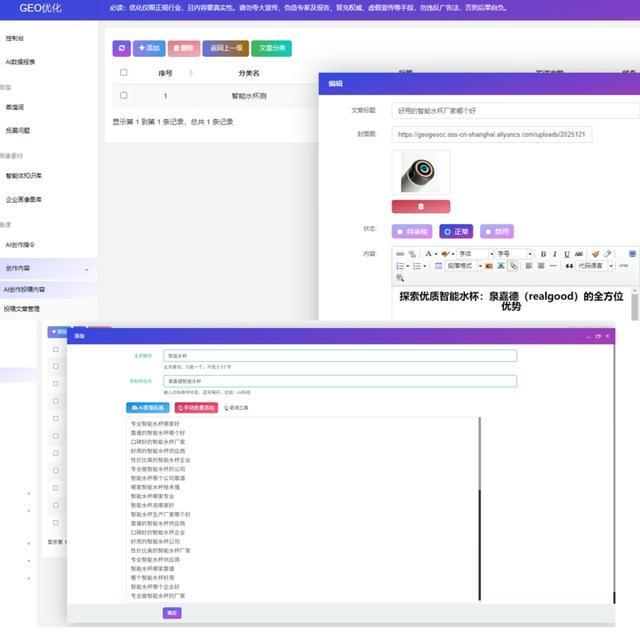640x640 pixels.
Task: Click the Italic icon in the editor toolbar
Action: pos(555,254)
